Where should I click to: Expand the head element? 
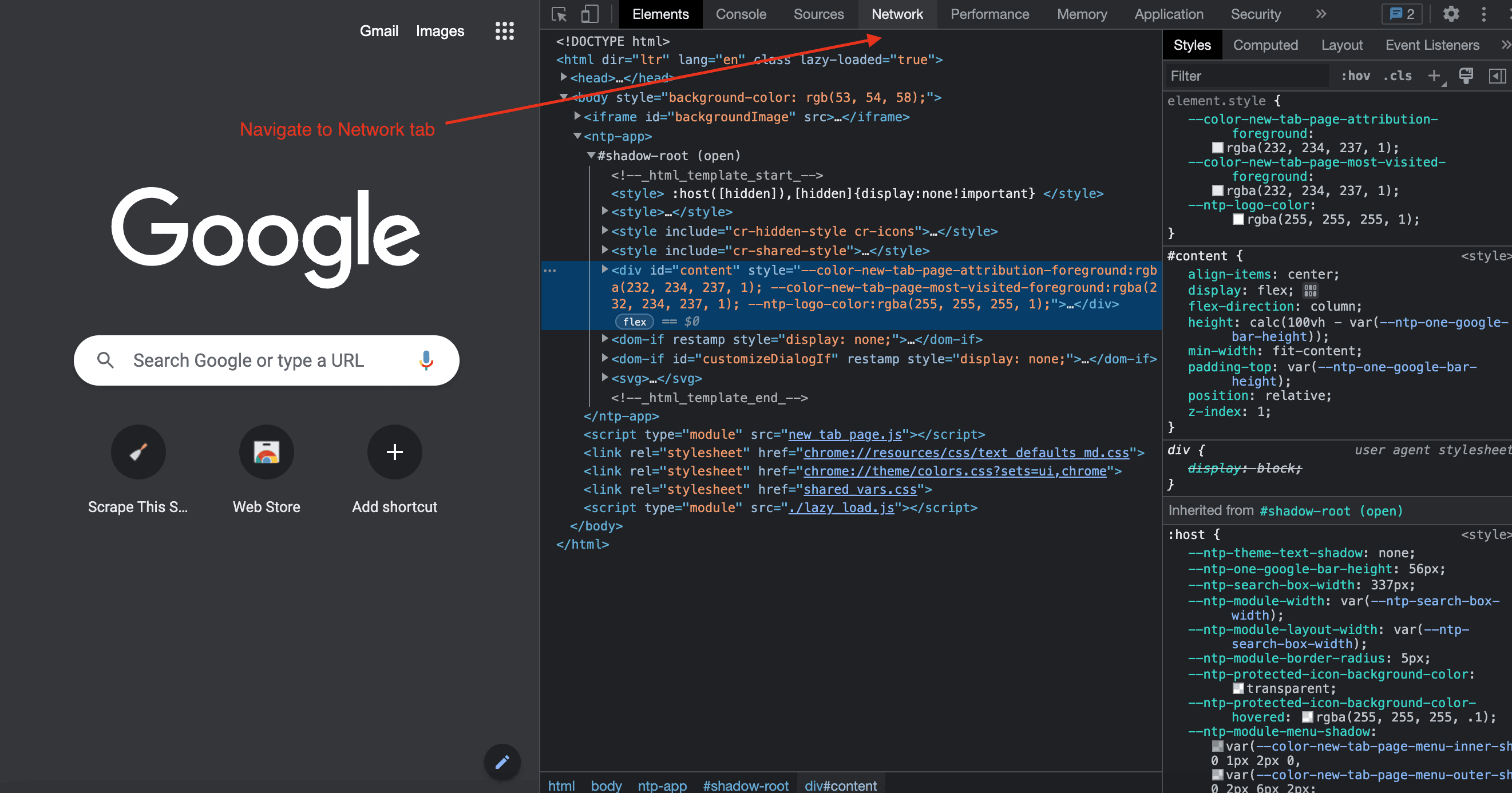(564, 77)
